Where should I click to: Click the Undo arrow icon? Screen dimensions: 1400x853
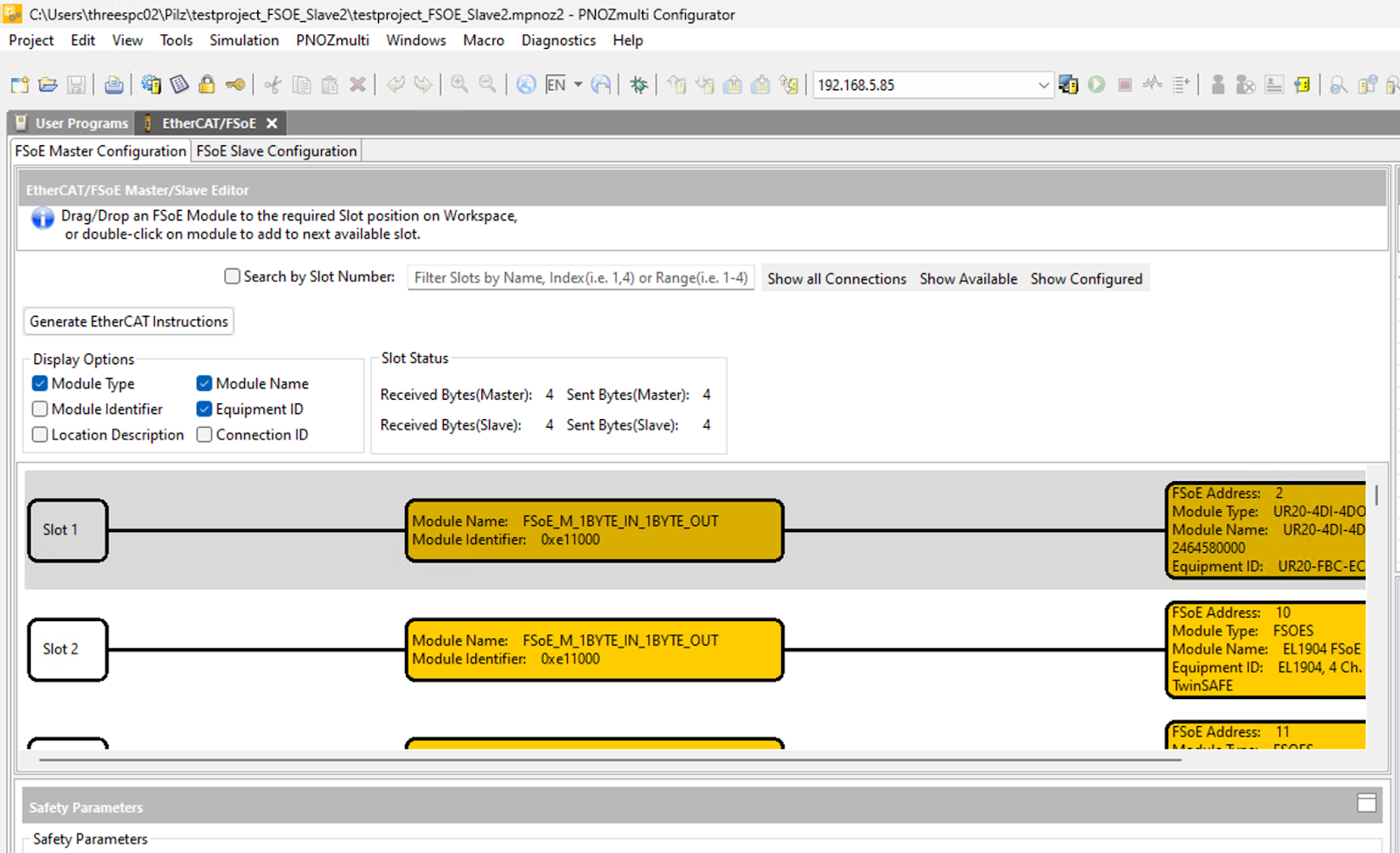[x=395, y=85]
